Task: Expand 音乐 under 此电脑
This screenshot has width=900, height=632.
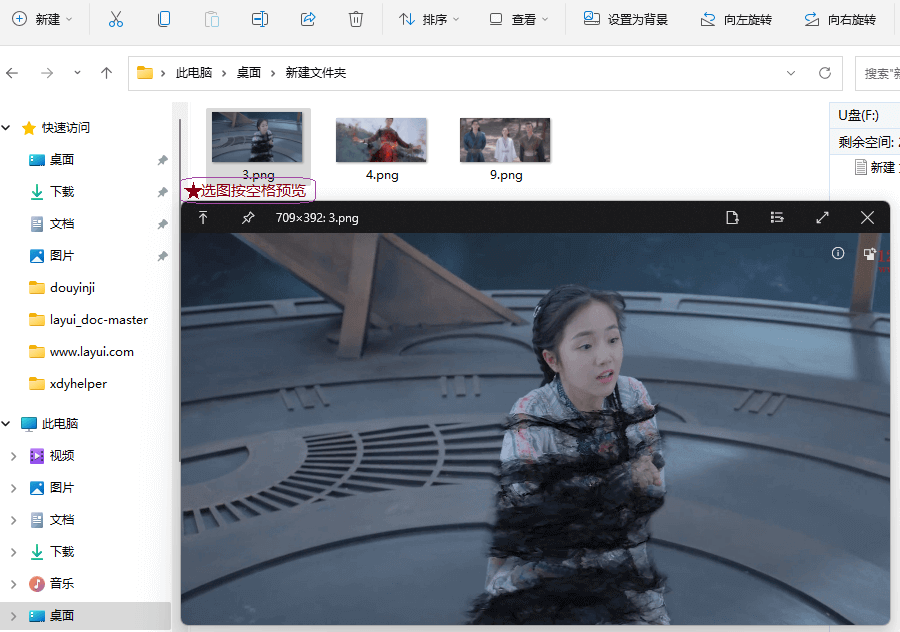Action: click(x=14, y=584)
